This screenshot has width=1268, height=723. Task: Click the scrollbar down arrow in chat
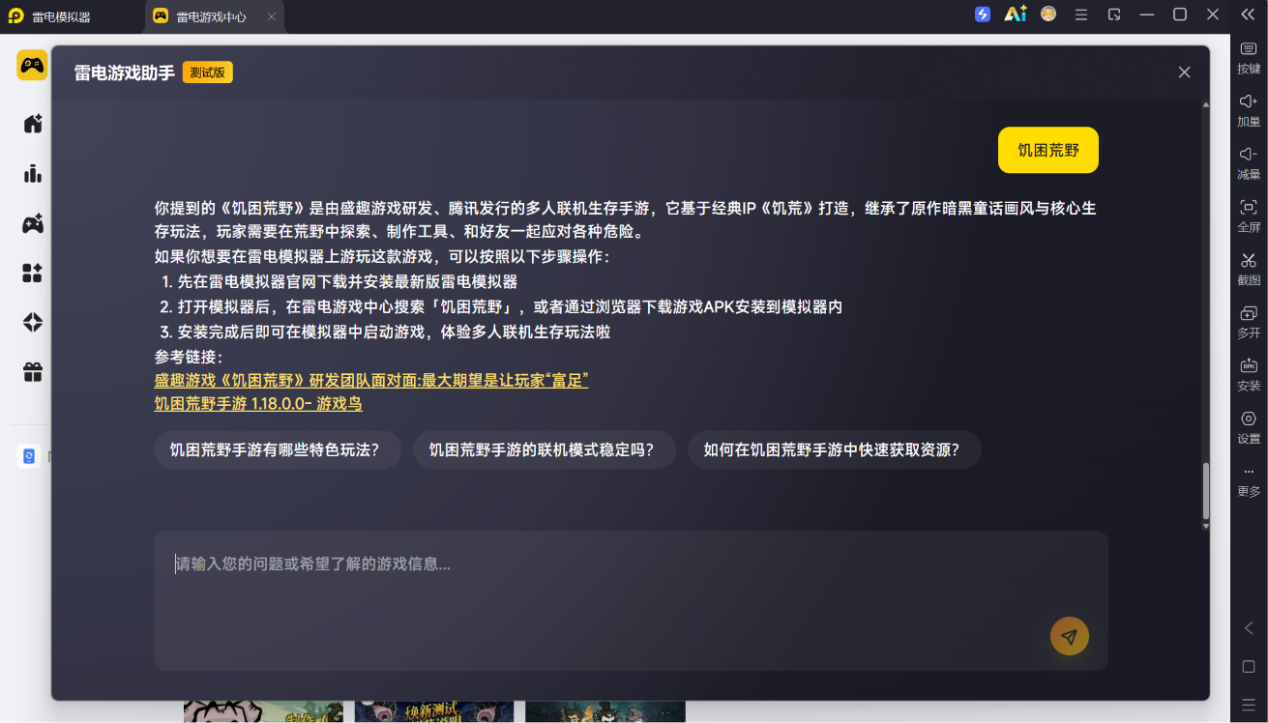click(1205, 525)
